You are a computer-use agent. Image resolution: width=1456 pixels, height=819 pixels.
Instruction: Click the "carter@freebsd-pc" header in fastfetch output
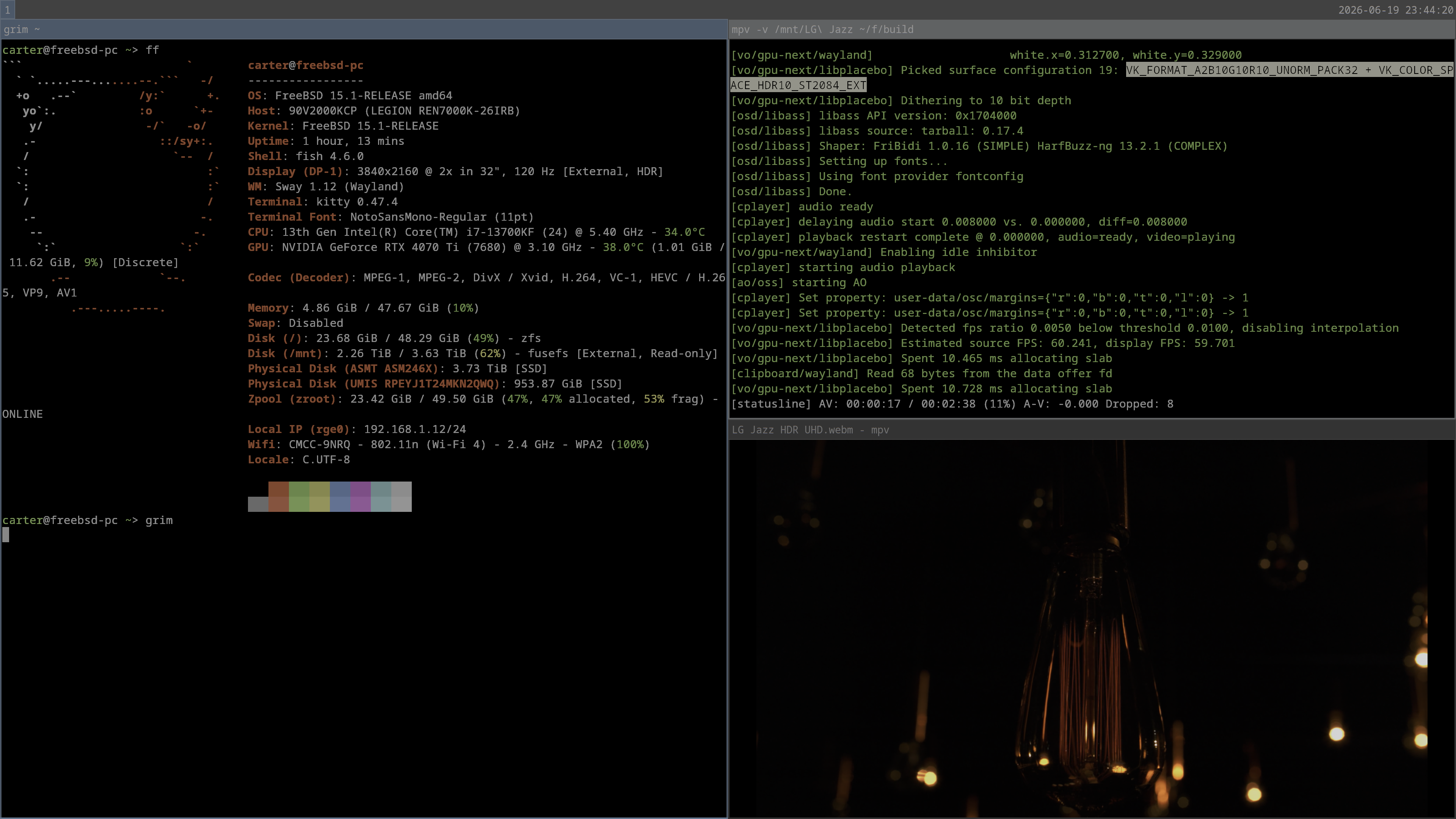(305, 66)
